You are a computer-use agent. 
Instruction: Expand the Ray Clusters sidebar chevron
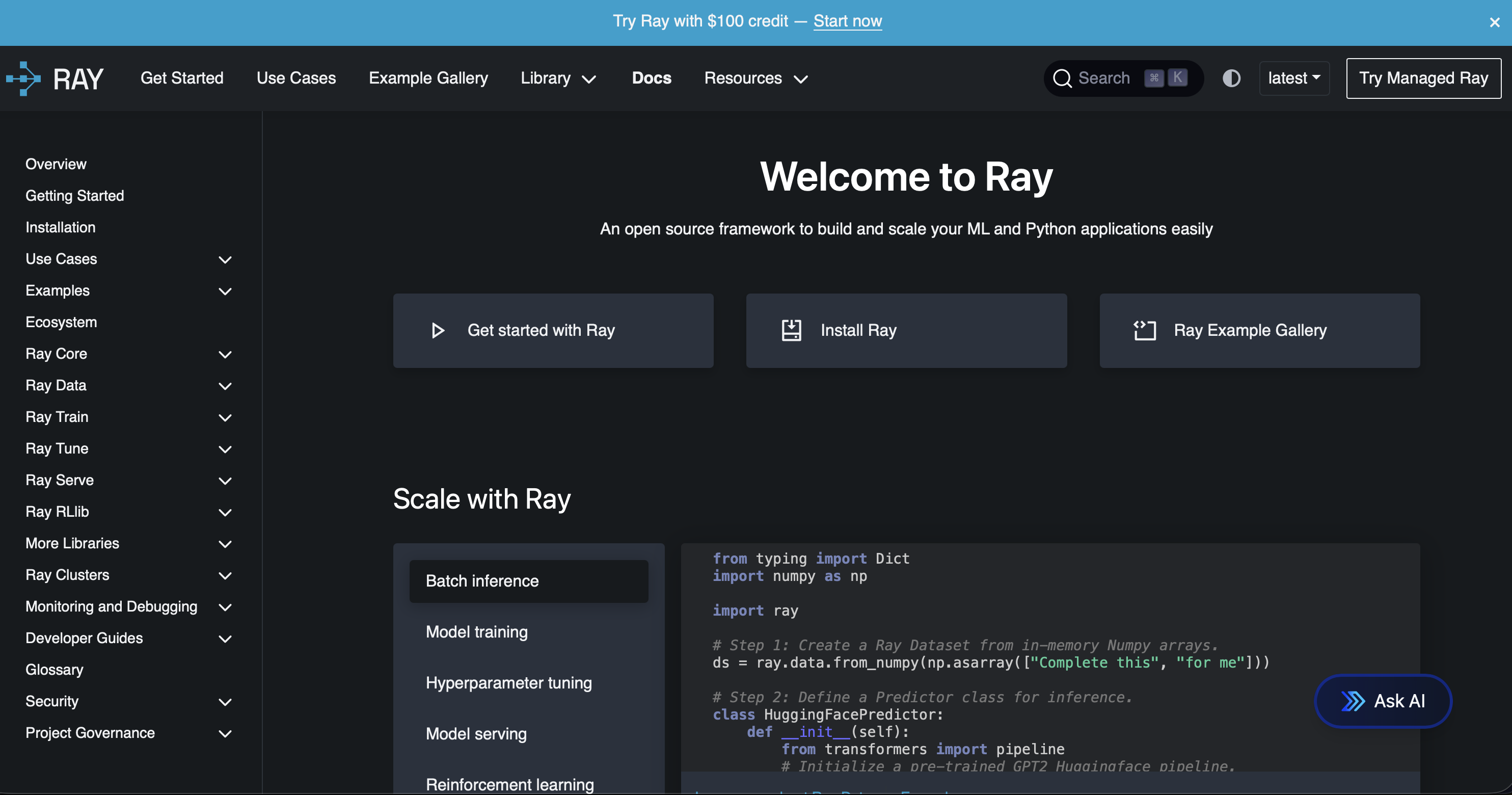click(x=225, y=576)
